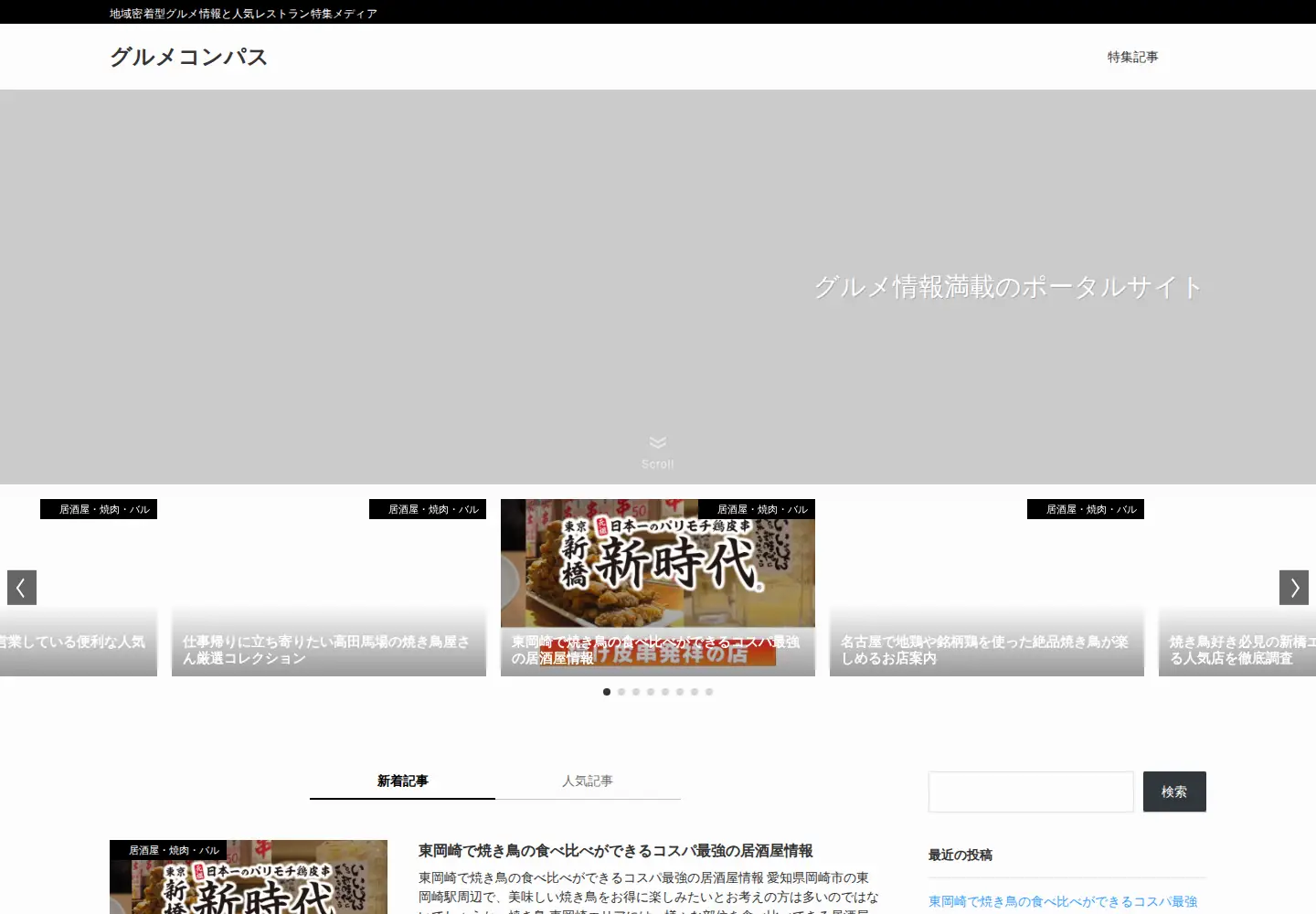
Task: Open the 名古屋で地鶏や銘柄鶏 slide
Action: 987,588
